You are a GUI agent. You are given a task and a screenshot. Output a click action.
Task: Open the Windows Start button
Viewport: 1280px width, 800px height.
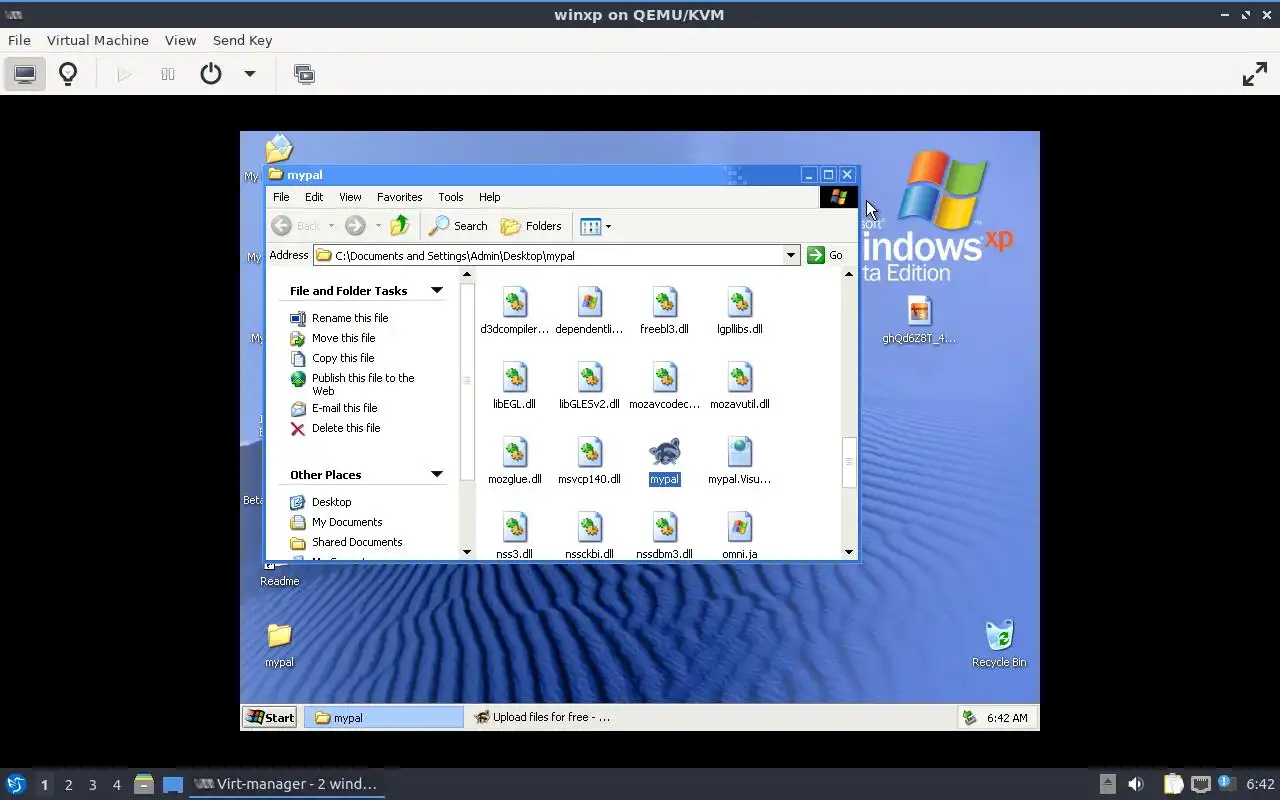click(270, 717)
